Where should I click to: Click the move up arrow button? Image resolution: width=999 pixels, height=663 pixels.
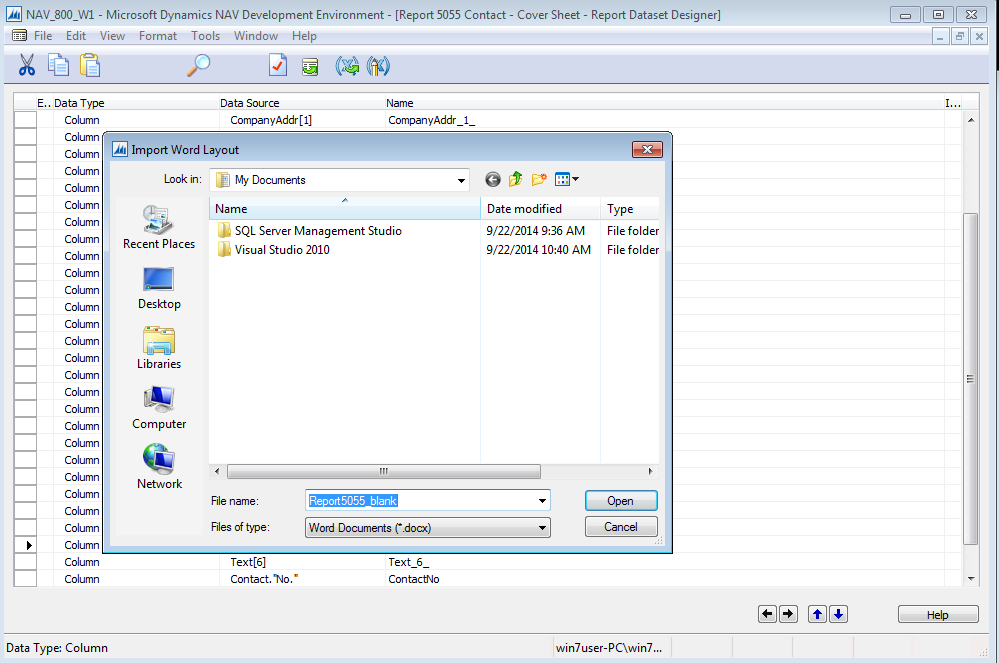(818, 615)
